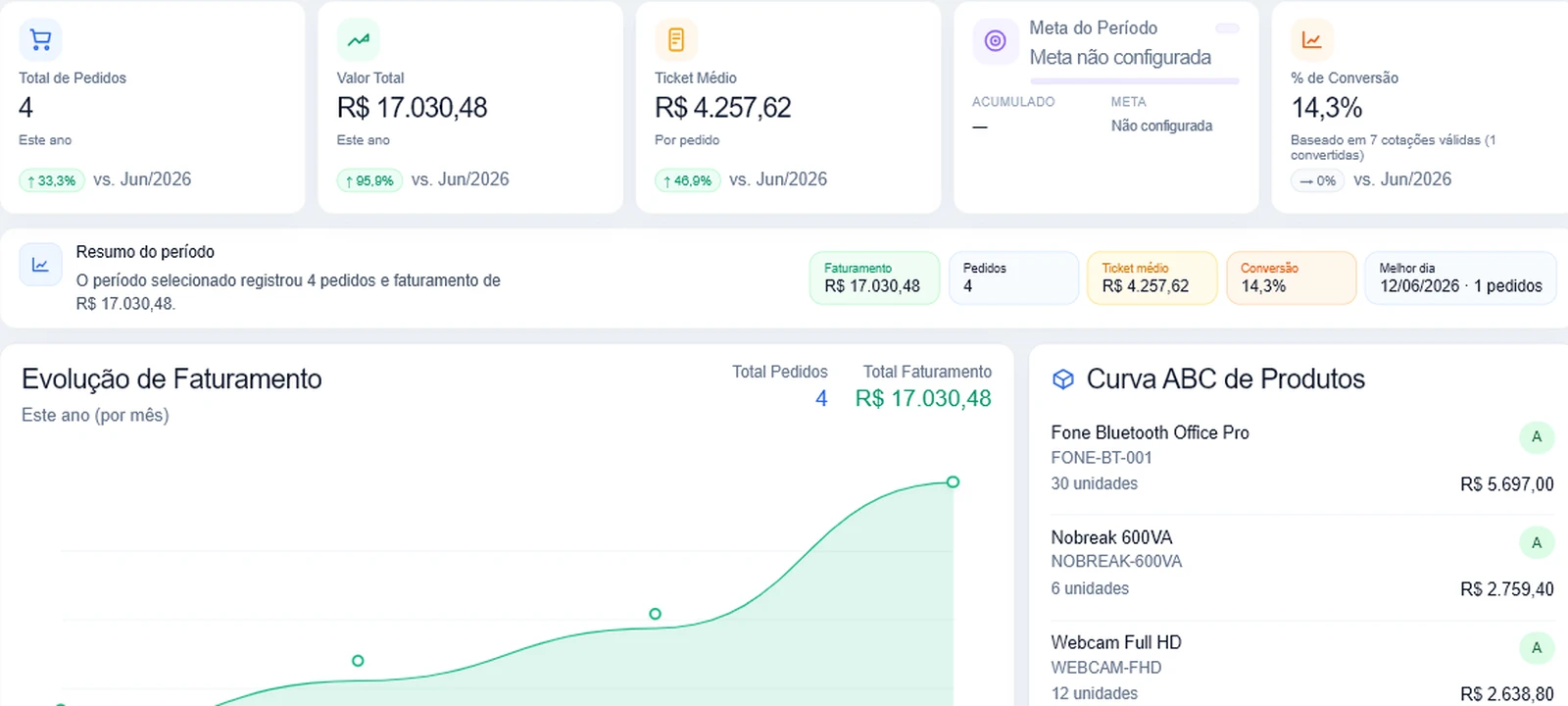Click the 95,9% increase badge on Valor Total
1568x706 pixels.
[369, 180]
